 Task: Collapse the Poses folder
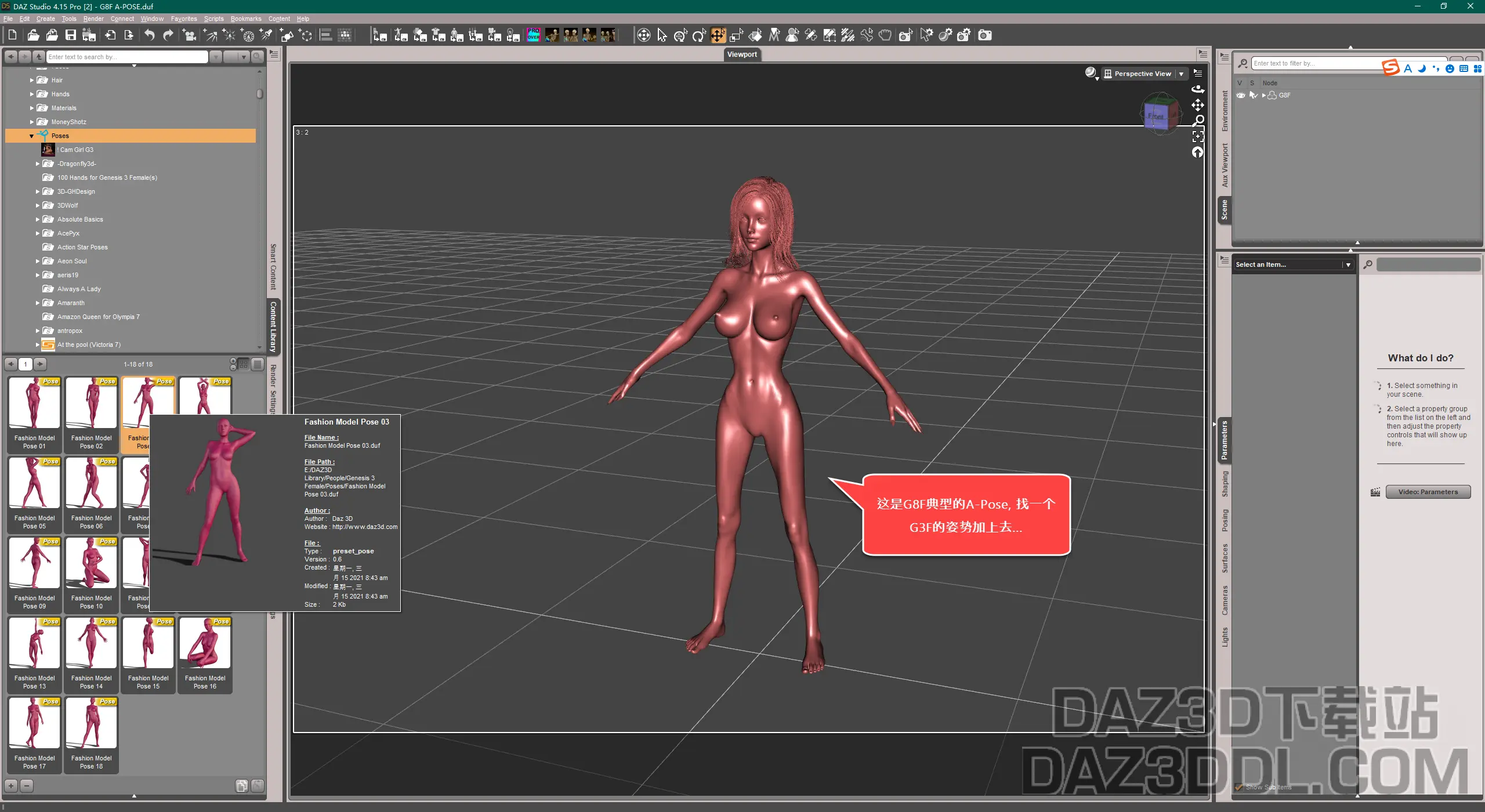[x=31, y=136]
